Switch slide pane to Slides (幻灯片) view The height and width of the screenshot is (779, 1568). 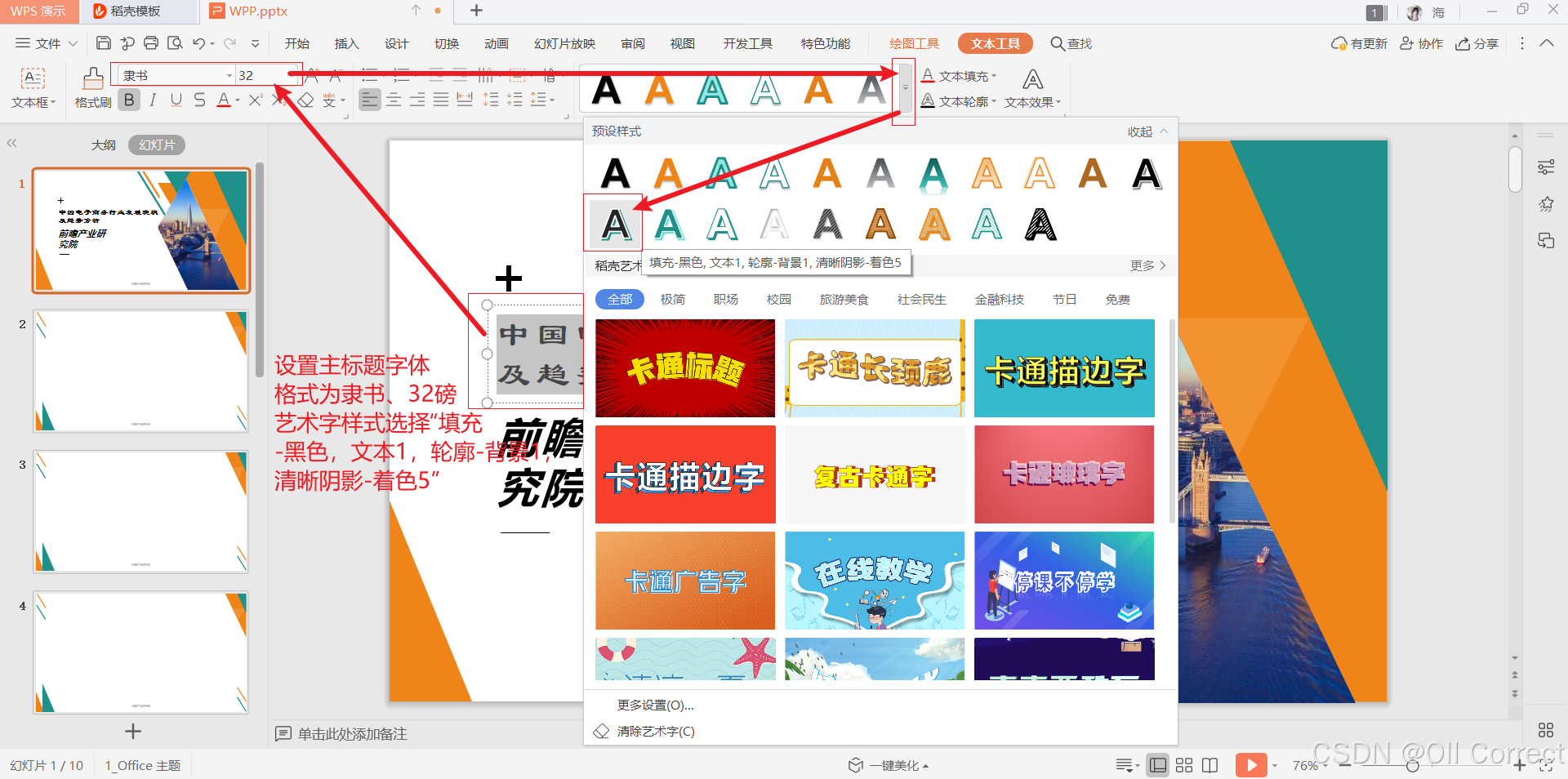point(157,145)
